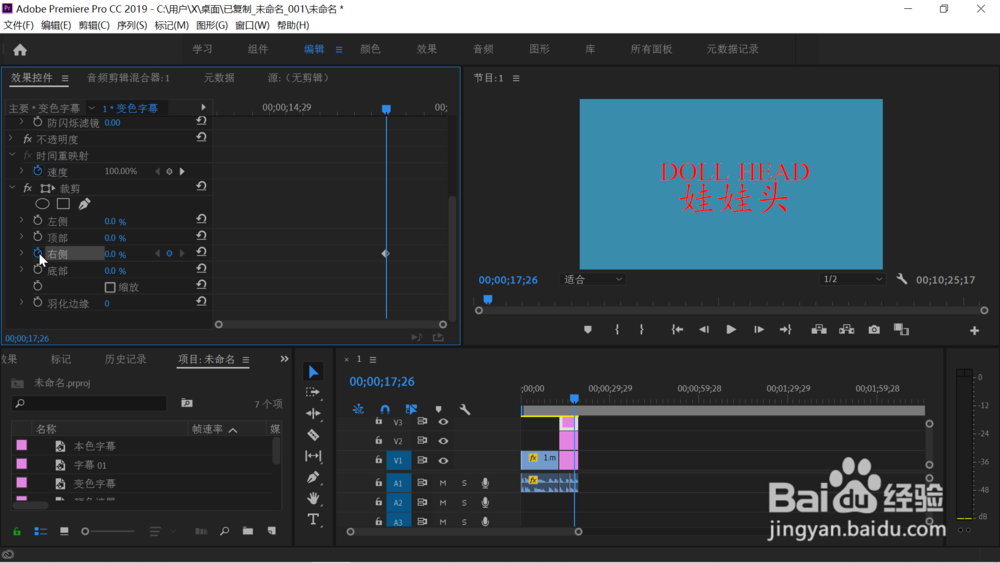Collapse the 裁剪 effect
Screen dimensions: 1000x563
11,187
